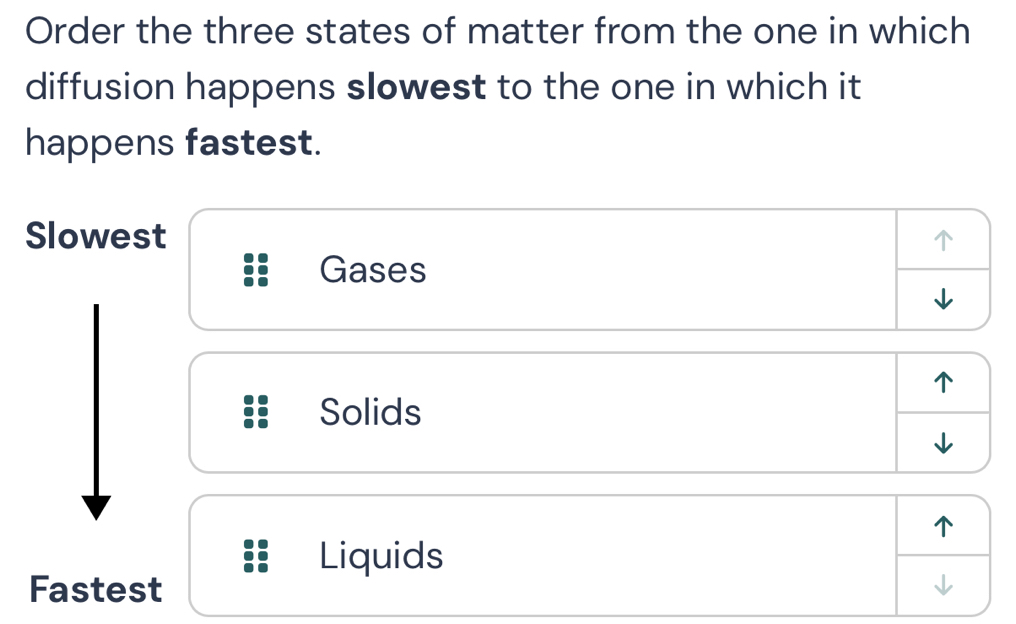
Task: Move Liquids up with its up arrow
Action: (942, 525)
